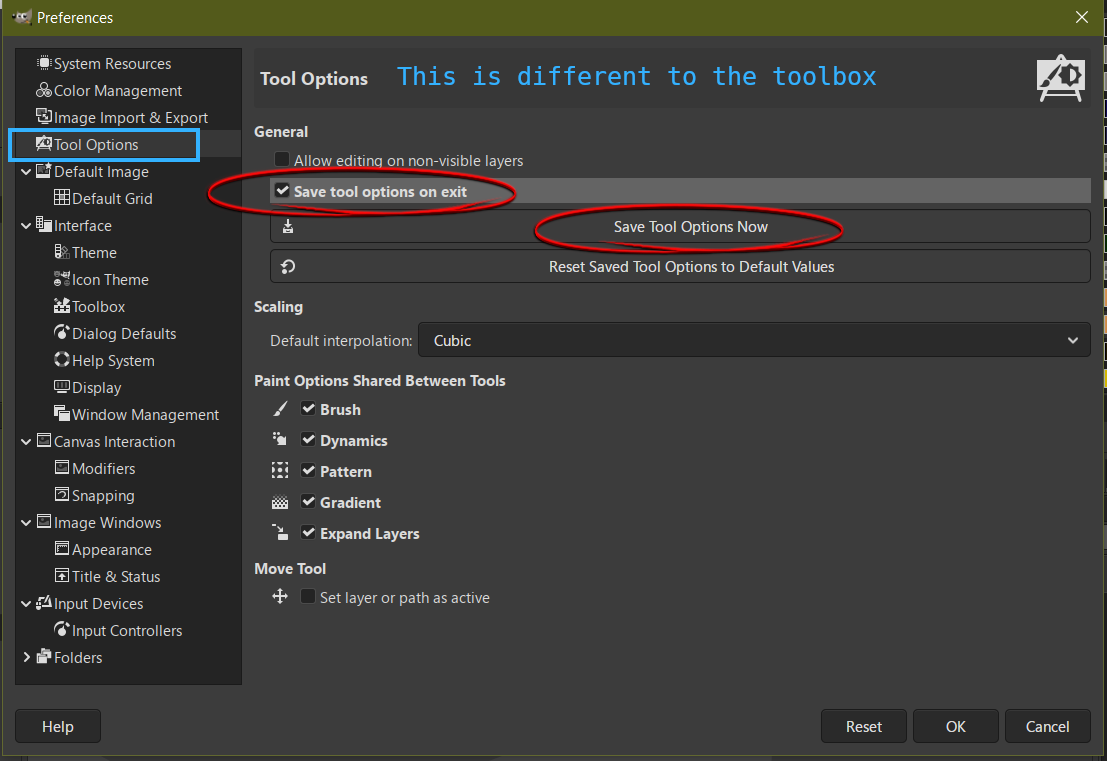Click the Window Management icon
The image size is (1107, 761).
[62, 414]
